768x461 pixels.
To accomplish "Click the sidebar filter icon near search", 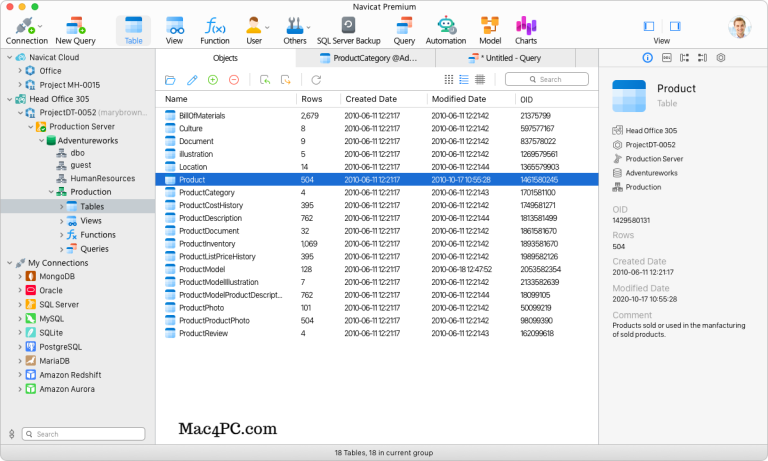I will 12,434.
